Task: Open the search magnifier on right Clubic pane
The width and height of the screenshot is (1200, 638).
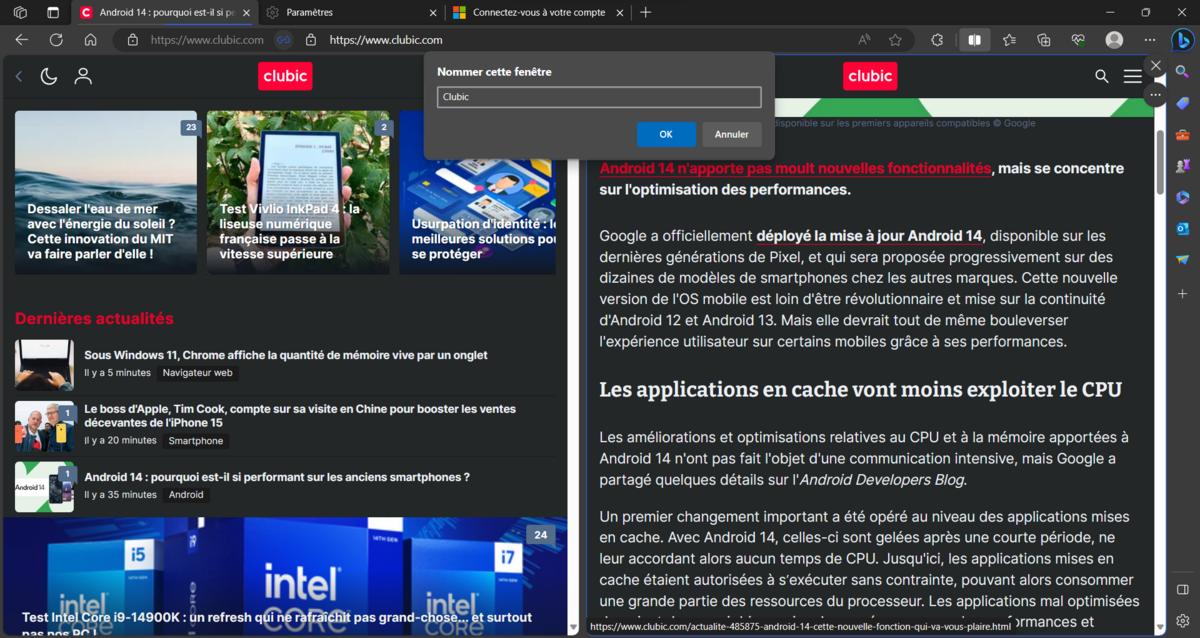Action: 1102,76
